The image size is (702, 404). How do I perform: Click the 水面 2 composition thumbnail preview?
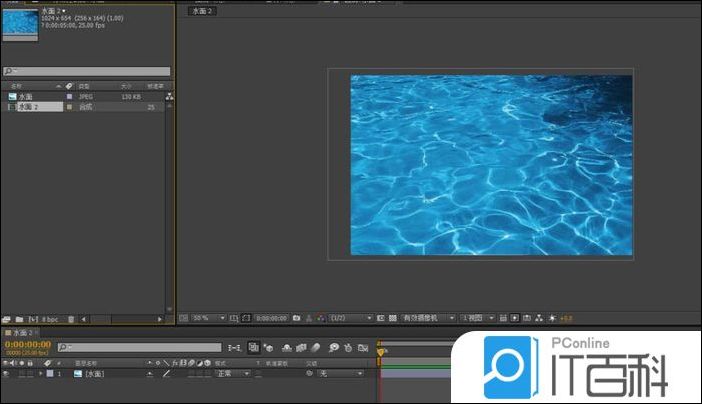[19, 26]
